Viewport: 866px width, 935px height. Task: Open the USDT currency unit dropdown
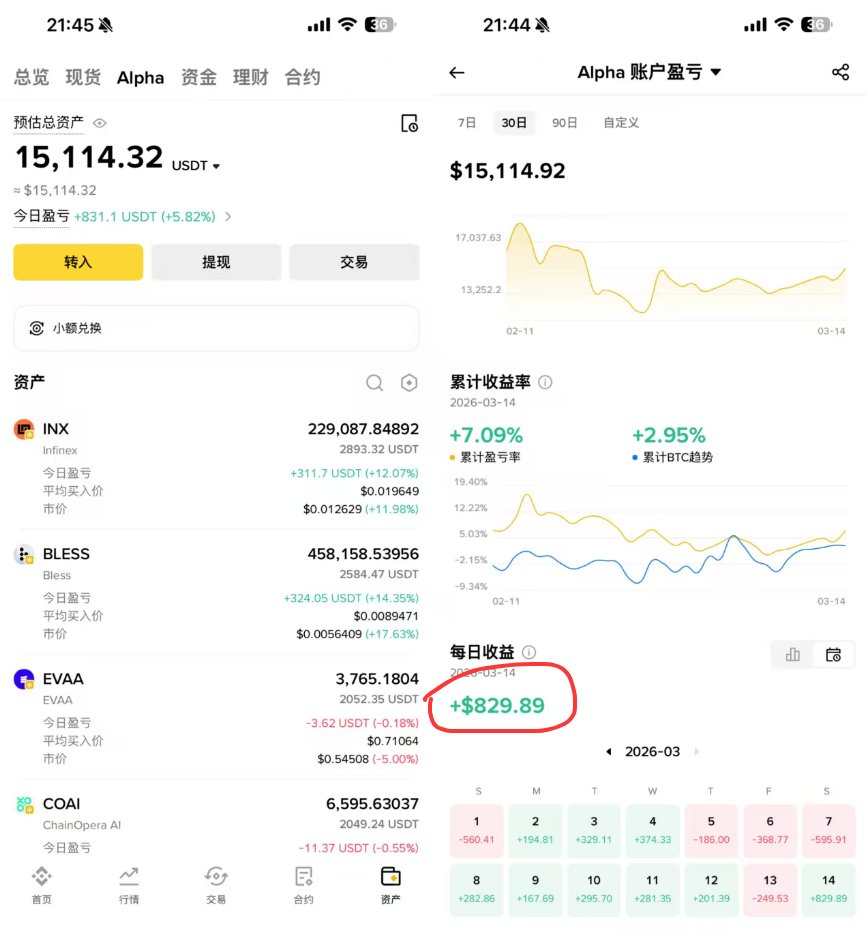196,166
